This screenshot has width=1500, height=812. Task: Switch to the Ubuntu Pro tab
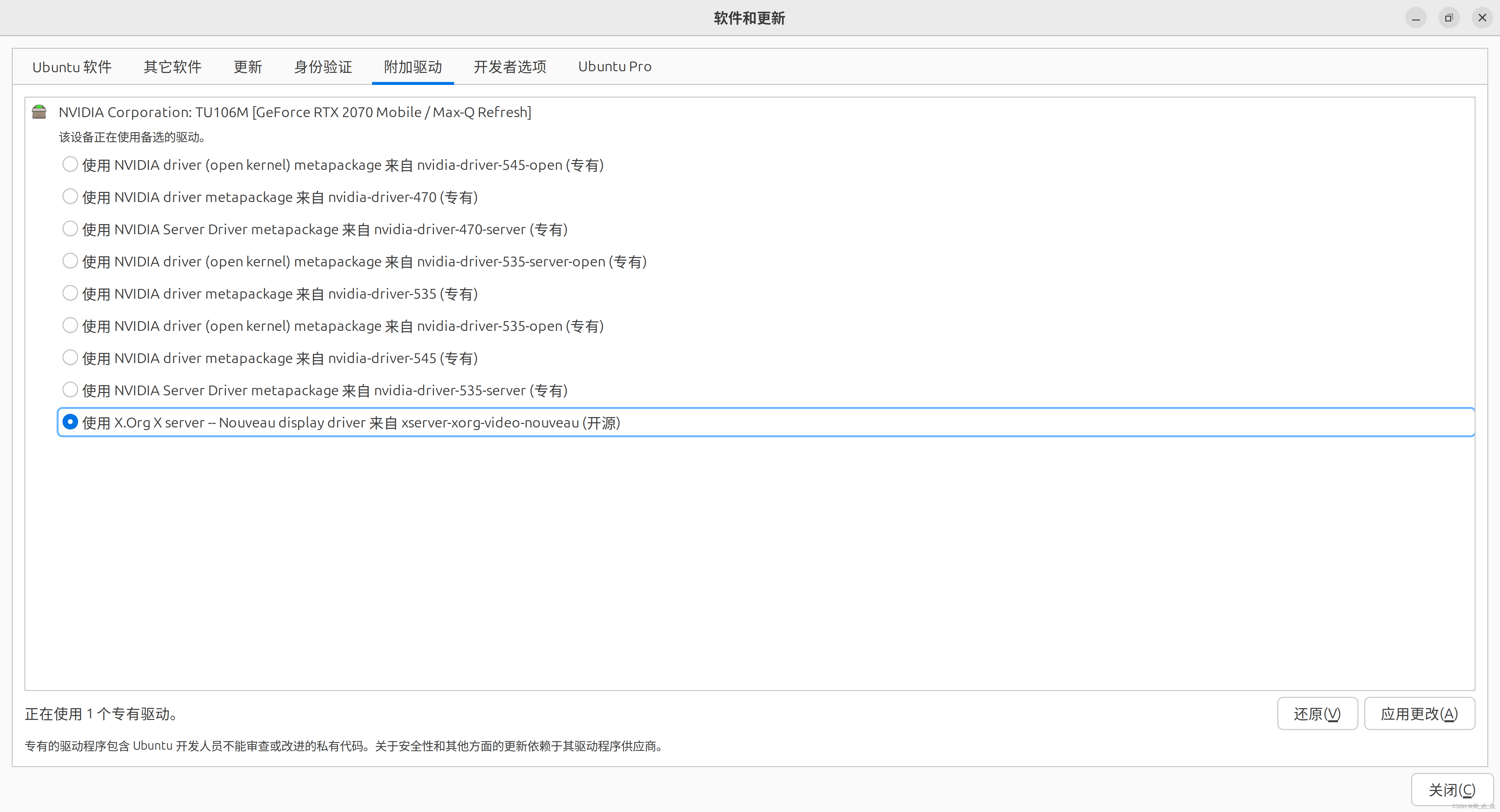[x=614, y=67]
